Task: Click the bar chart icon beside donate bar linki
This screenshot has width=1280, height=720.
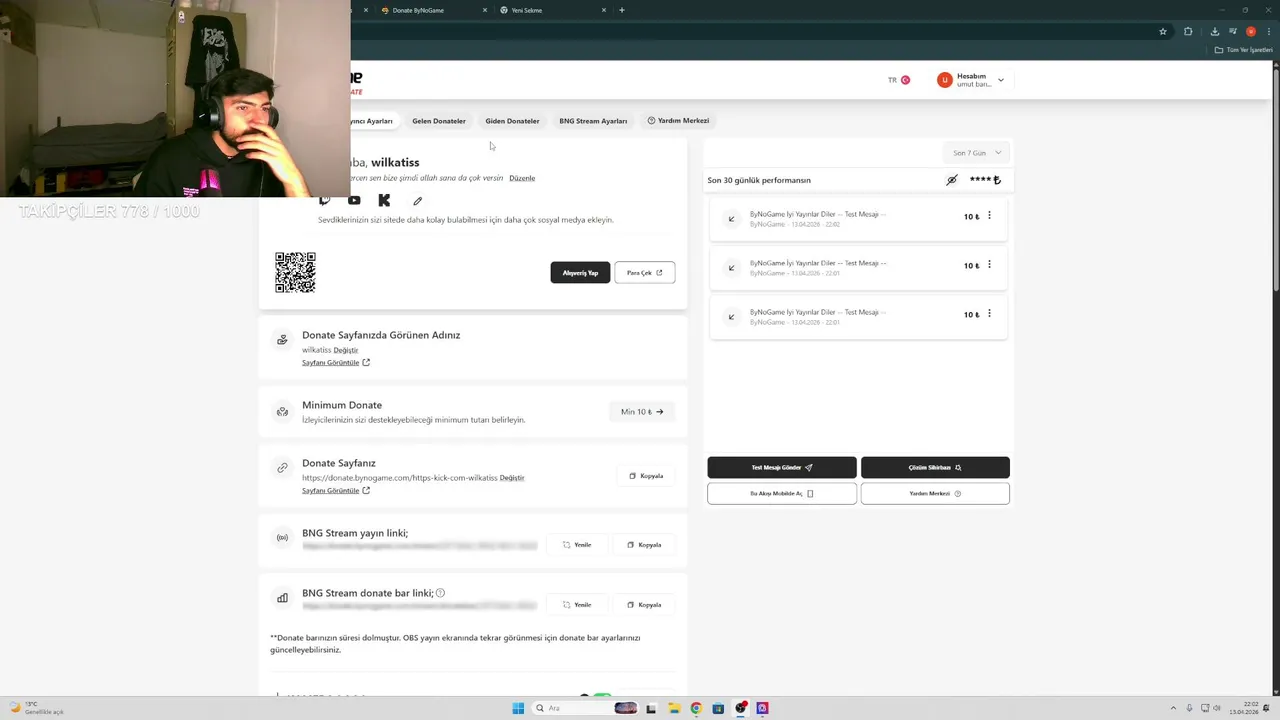Action: (282, 598)
